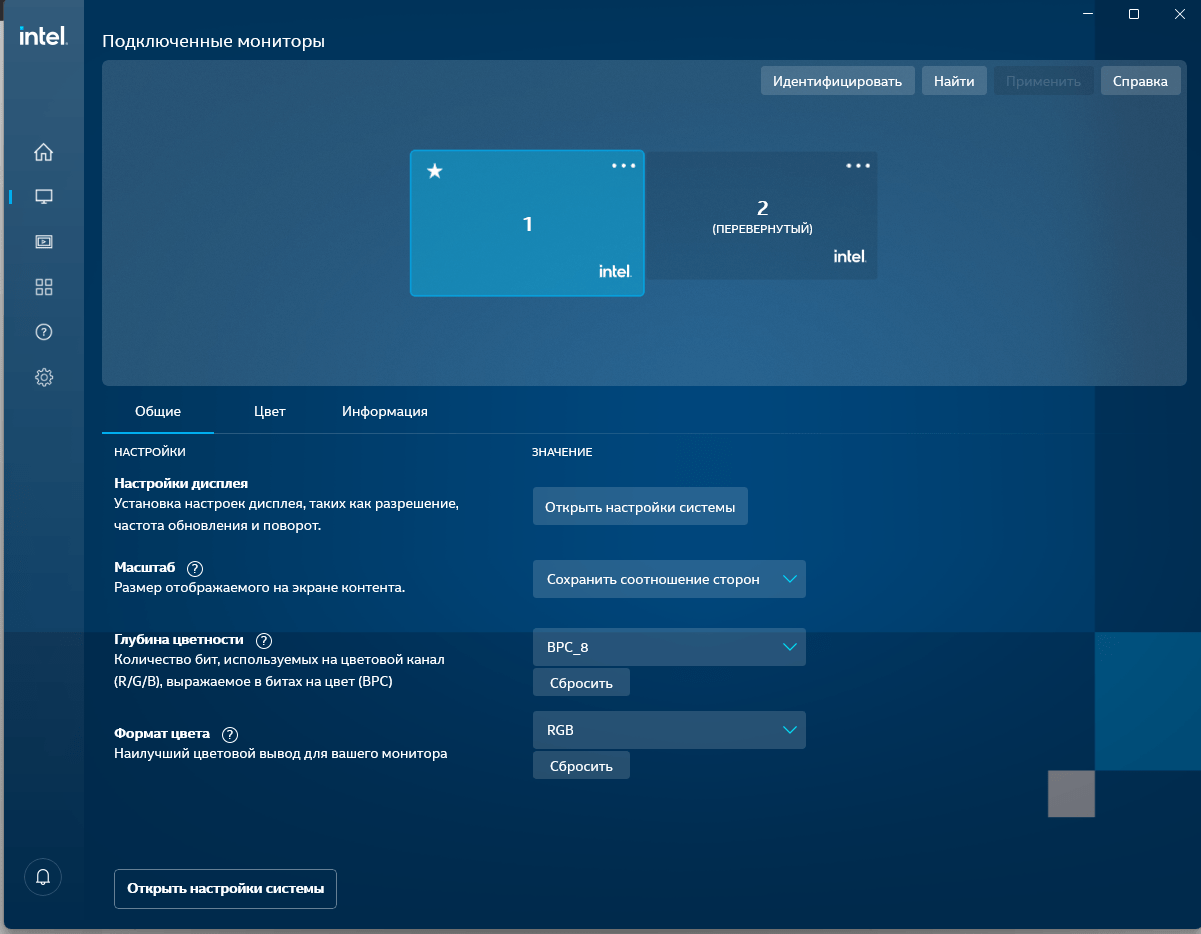The width and height of the screenshot is (1201, 934).
Task: Open the notifications bell icon
Action: click(x=43, y=877)
